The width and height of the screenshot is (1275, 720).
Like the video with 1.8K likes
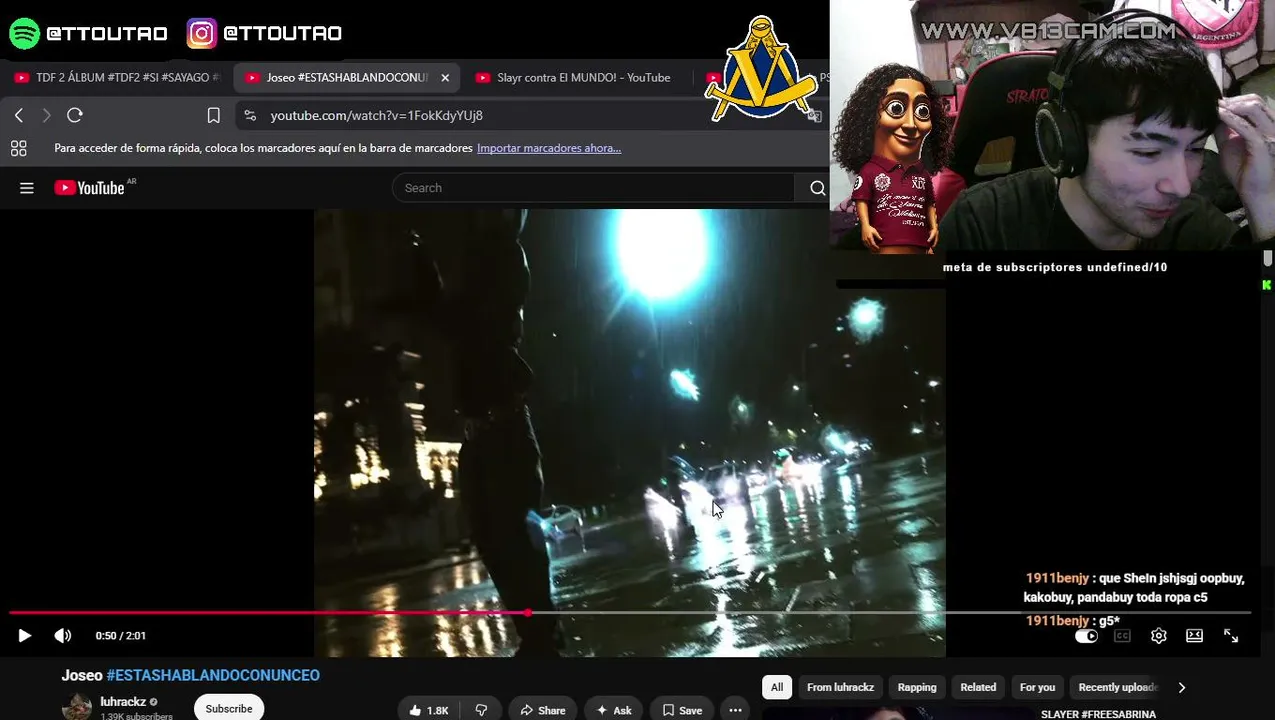(428, 710)
